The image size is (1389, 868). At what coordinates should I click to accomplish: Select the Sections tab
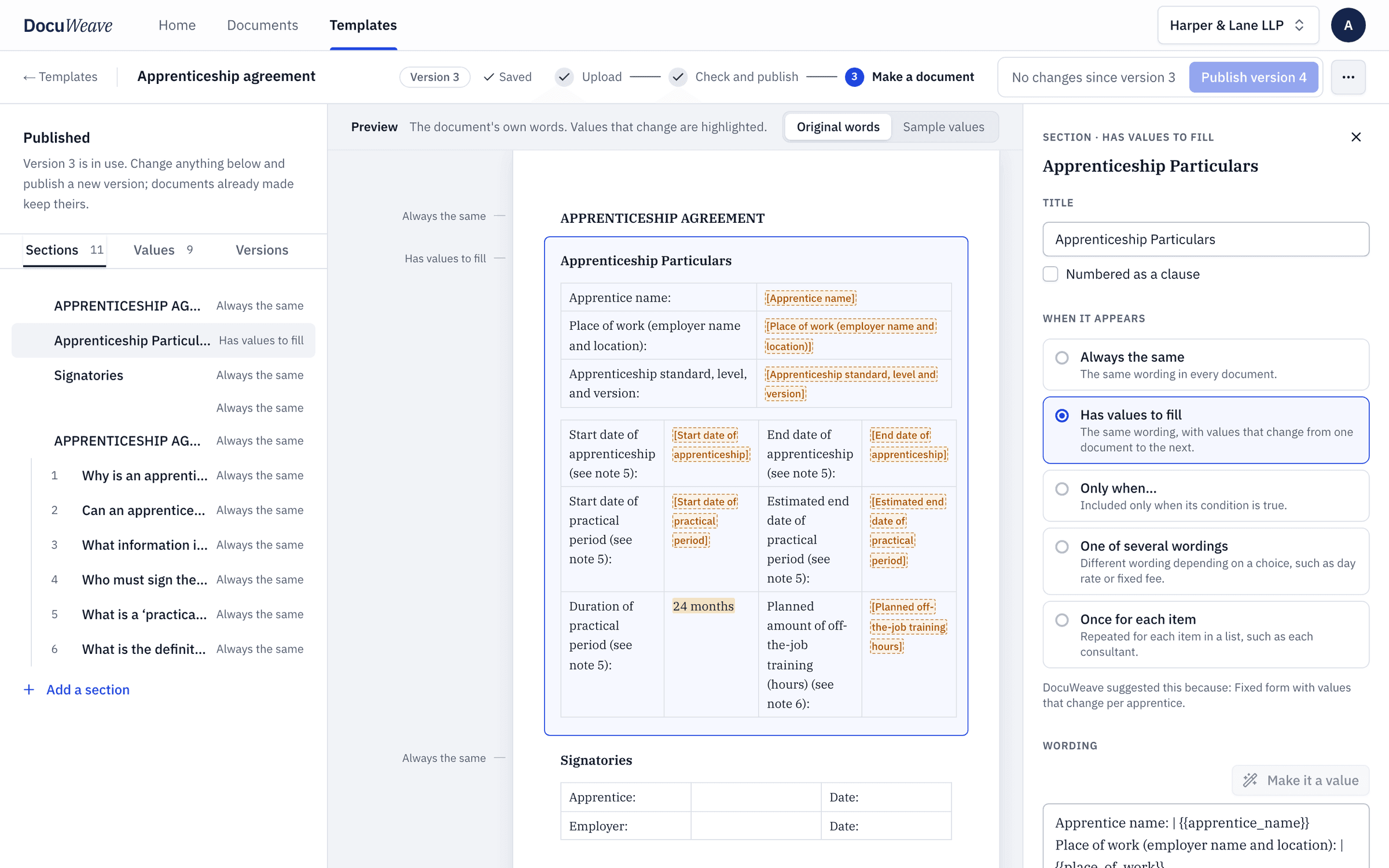(x=64, y=250)
